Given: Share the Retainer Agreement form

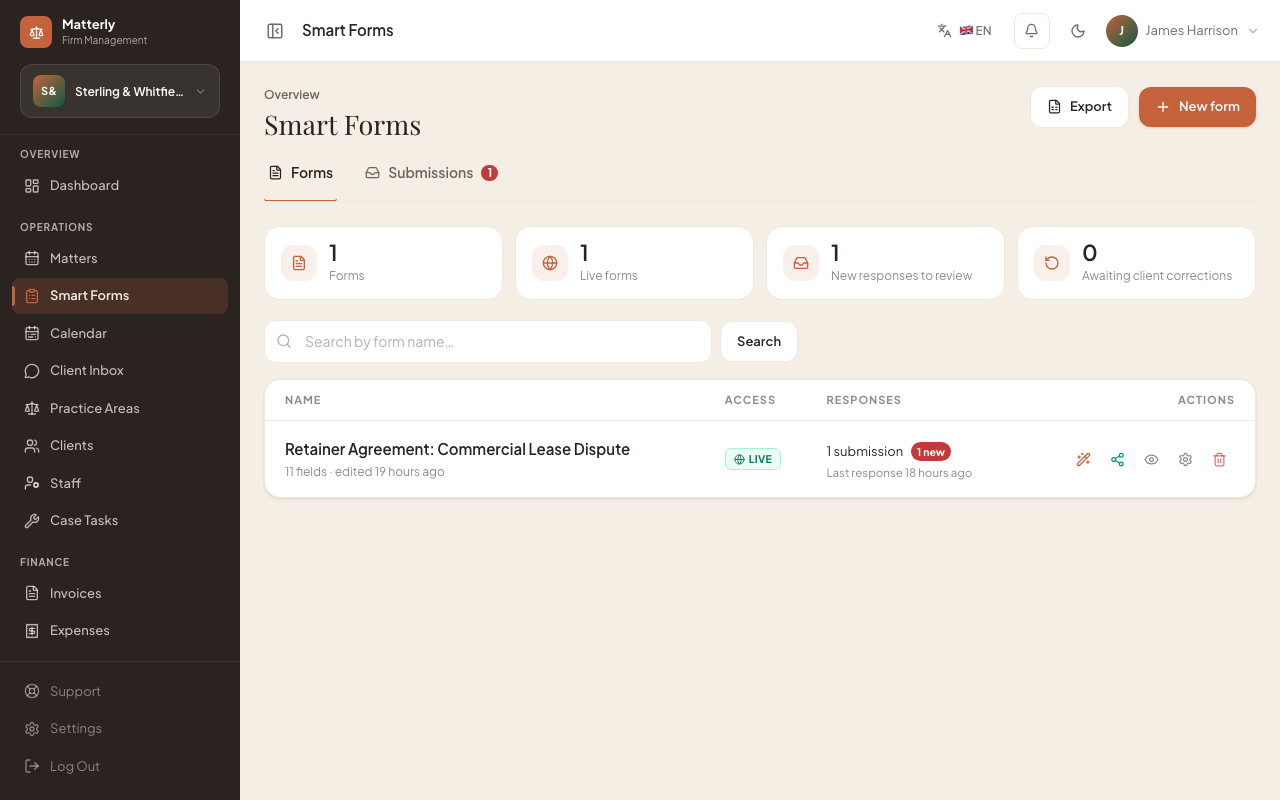Looking at the screenshot, I should tap(1117, 460).
